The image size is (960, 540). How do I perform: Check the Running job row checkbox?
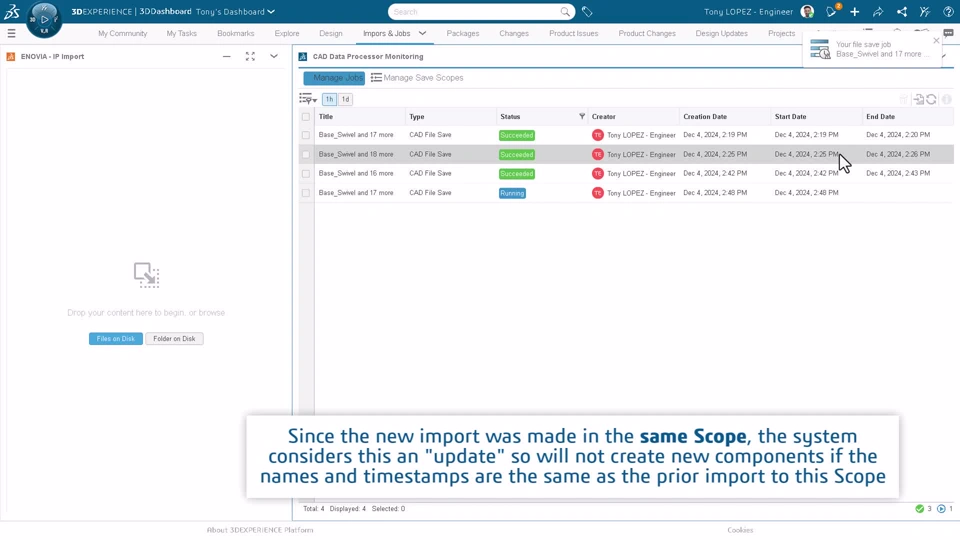(306, 193)
